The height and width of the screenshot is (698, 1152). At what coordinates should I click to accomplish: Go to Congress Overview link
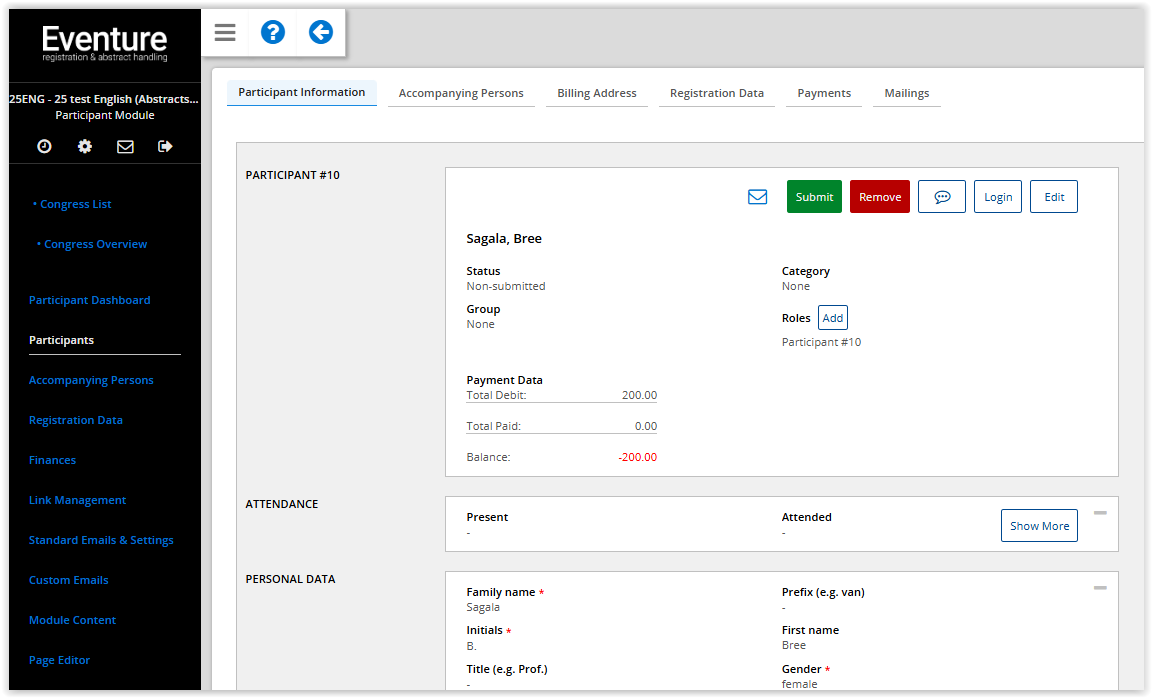[95, 244]
